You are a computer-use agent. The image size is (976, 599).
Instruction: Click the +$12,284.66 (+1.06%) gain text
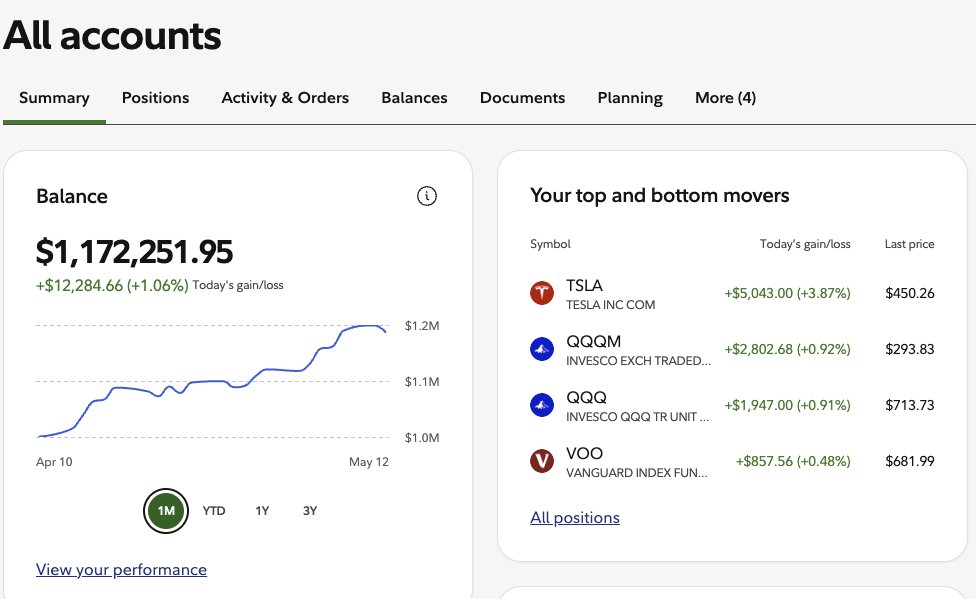point(112,286)
